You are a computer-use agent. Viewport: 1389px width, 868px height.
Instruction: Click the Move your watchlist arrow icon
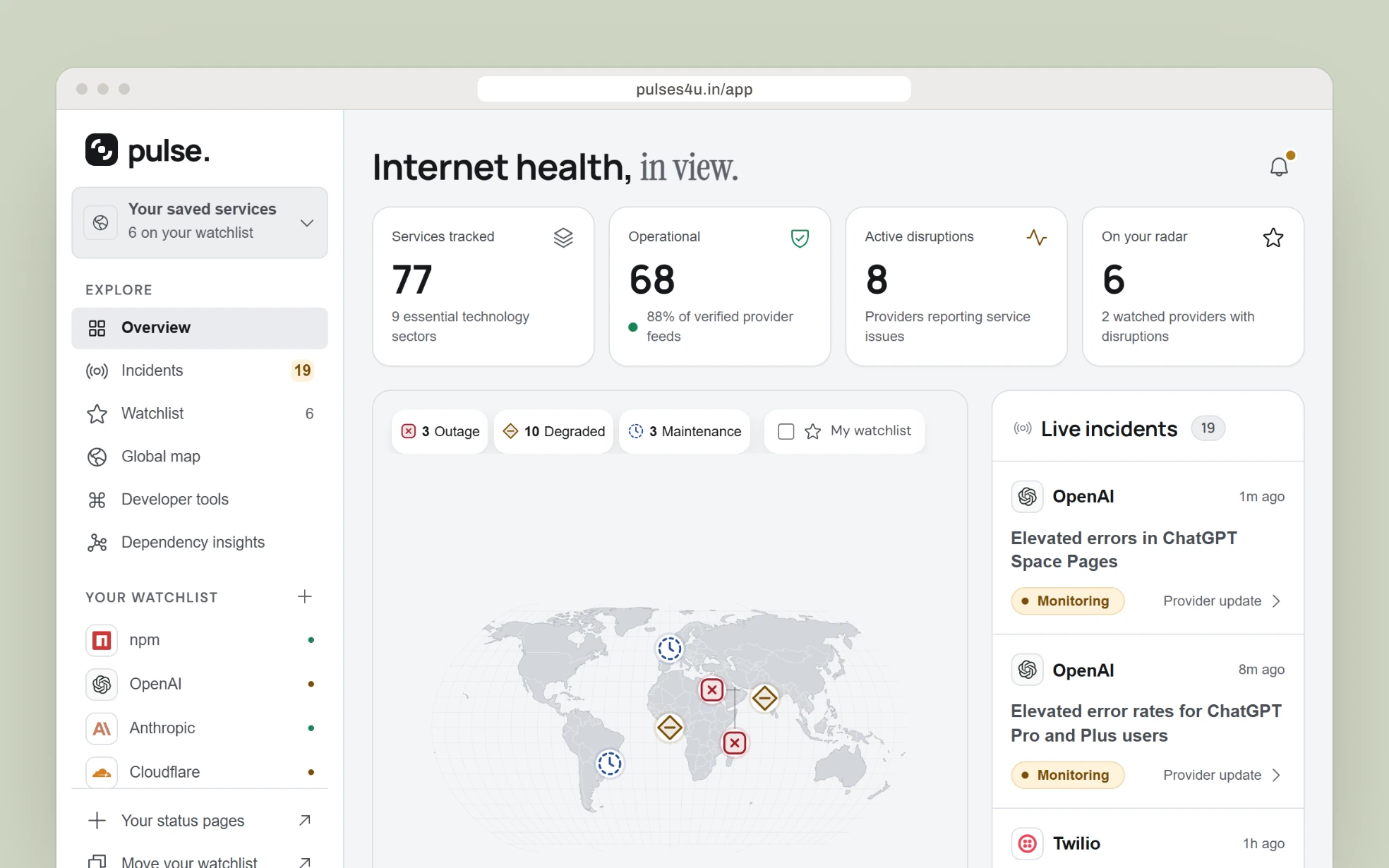coord(304,862)
